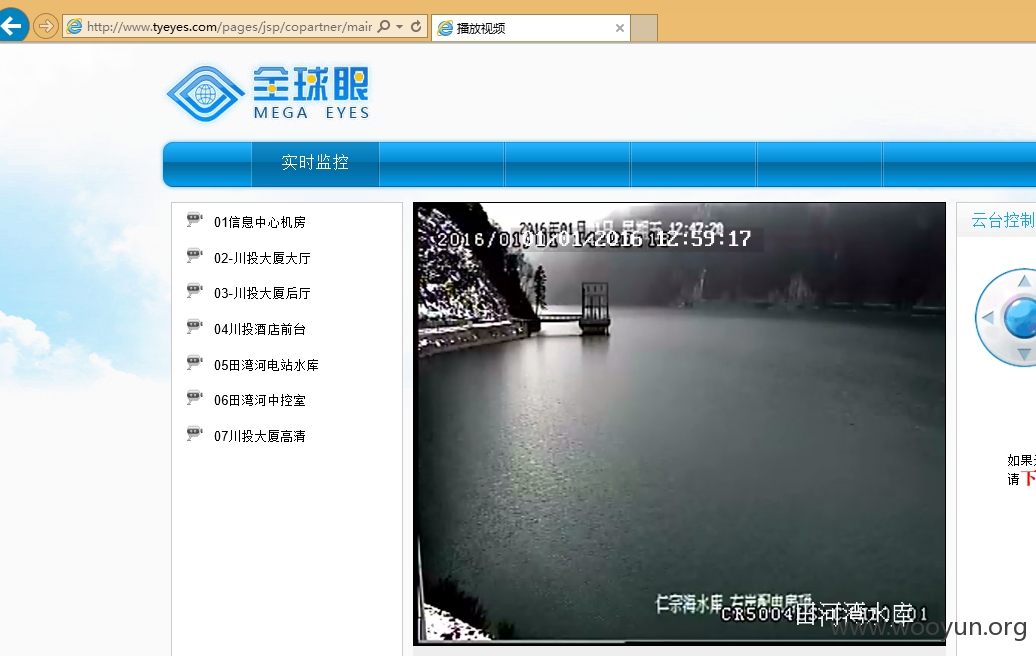Click the browser Back arrow button
The height and width of the screenshot is (656, 1036).
click(x=11, y=26)
